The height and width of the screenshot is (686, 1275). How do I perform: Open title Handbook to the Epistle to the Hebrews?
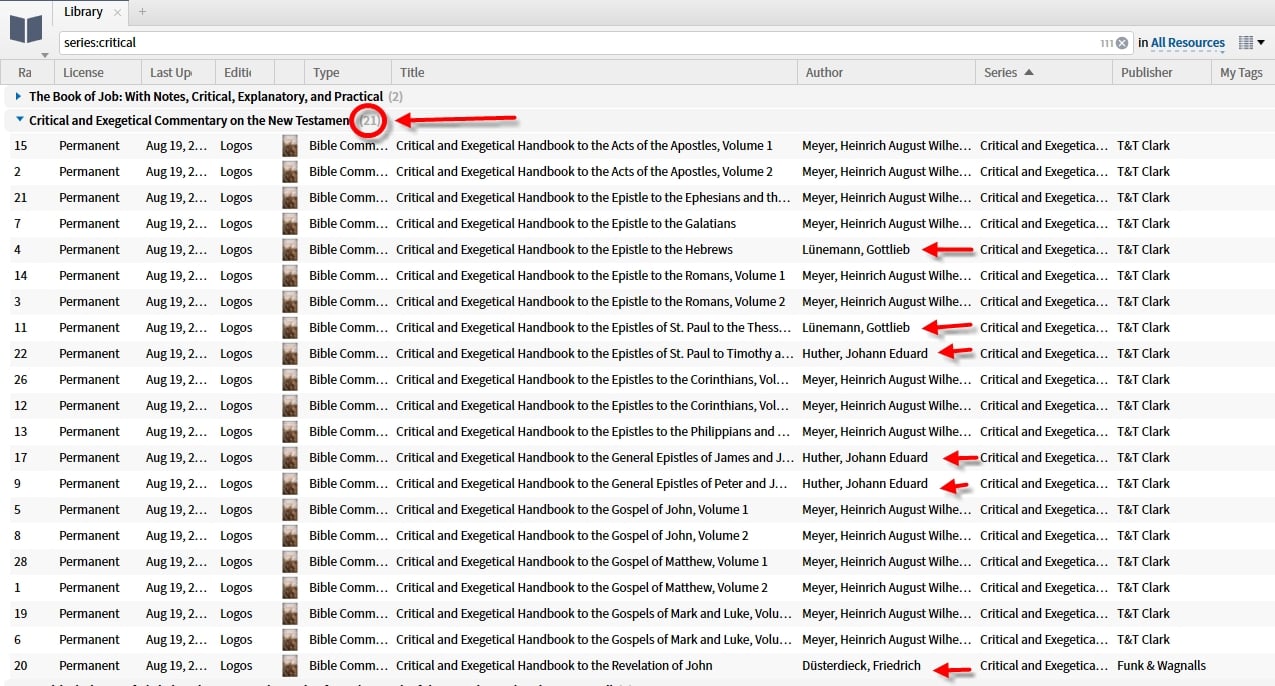tap(564, 249)
